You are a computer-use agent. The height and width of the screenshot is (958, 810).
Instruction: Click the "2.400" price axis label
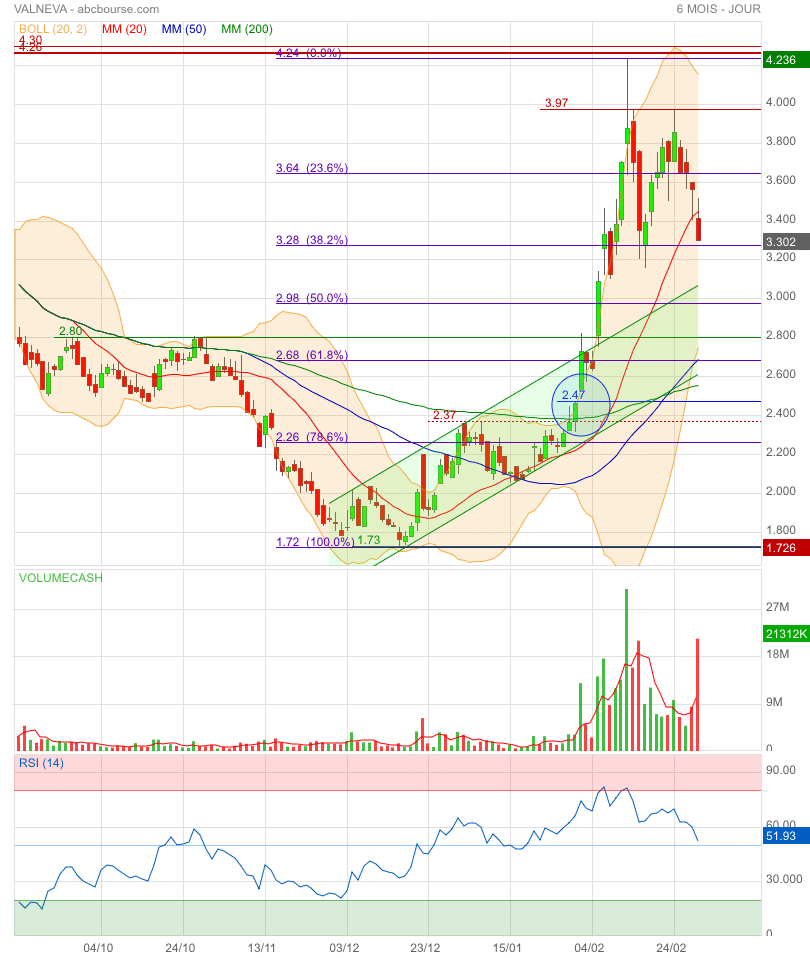pos(781,413)
